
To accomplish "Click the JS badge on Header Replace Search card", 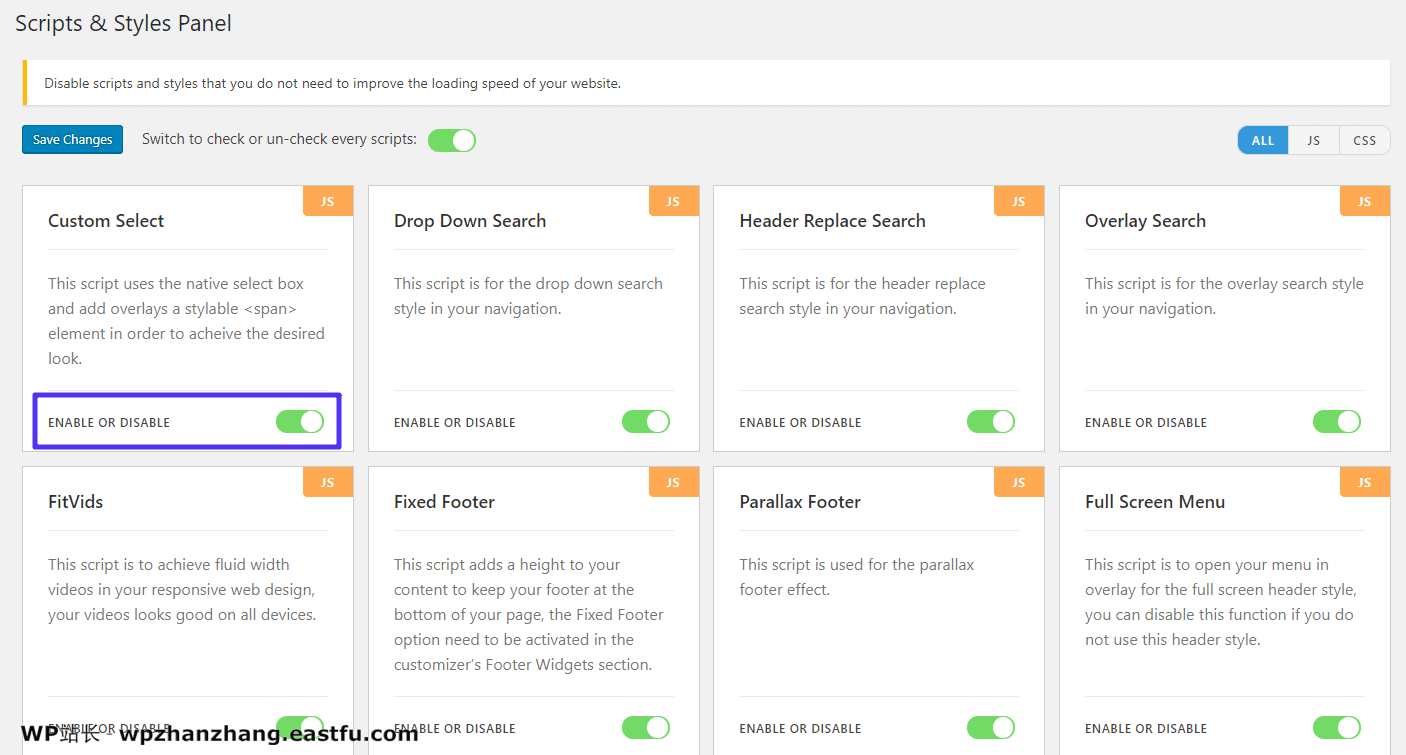I will 1018,201.
